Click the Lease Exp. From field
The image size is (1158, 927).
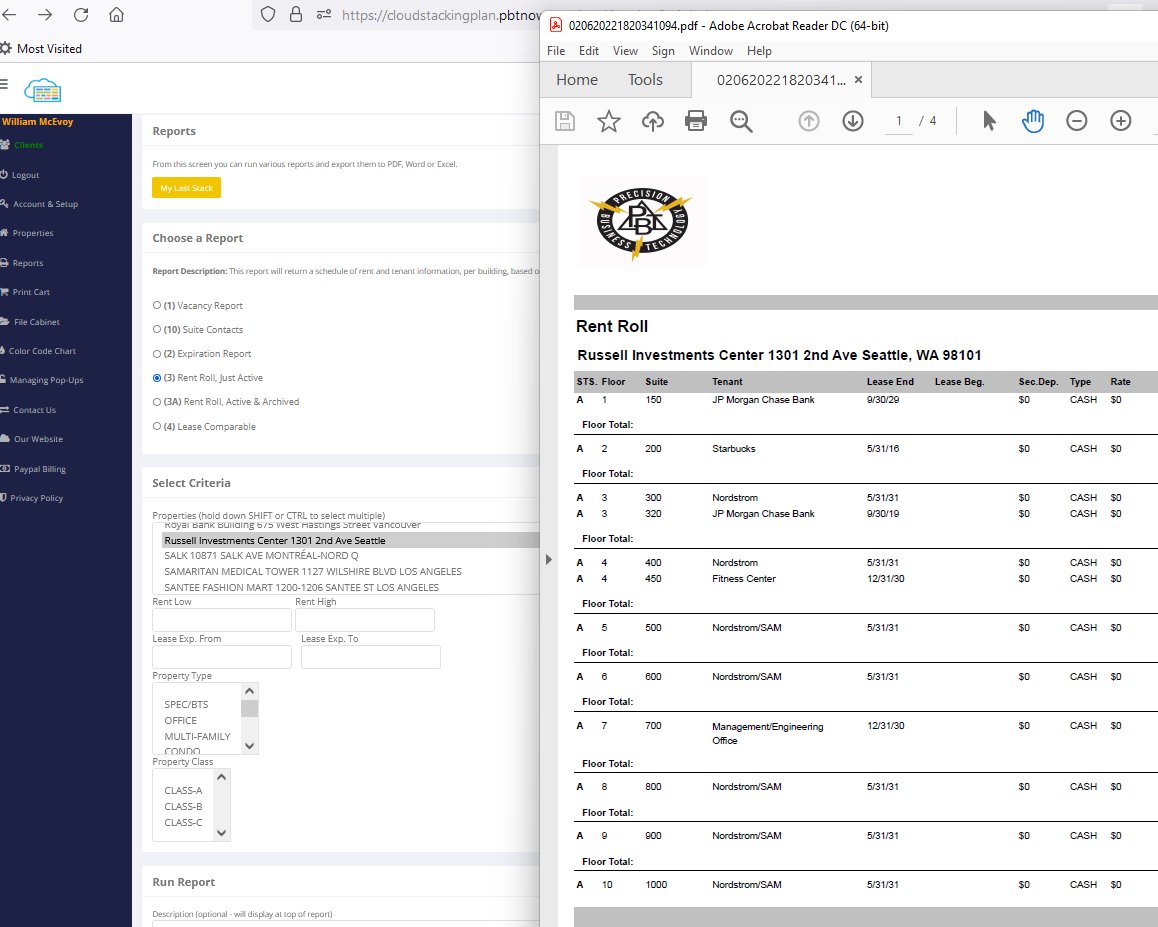coord(222,657)
